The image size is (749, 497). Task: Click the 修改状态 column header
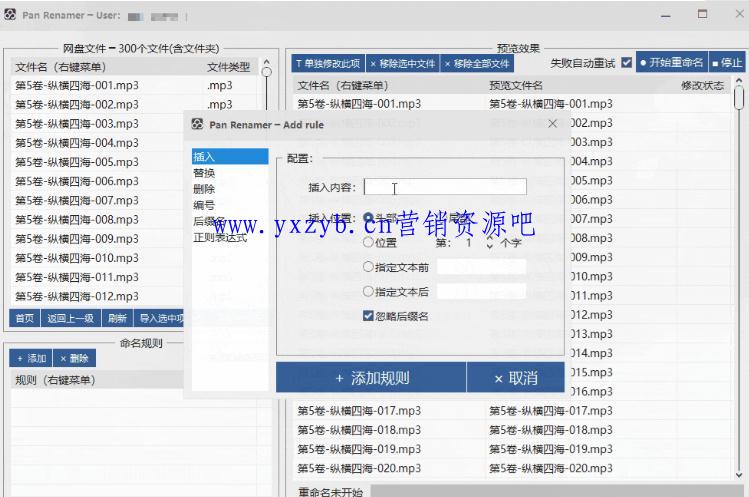tap(702, 86)
